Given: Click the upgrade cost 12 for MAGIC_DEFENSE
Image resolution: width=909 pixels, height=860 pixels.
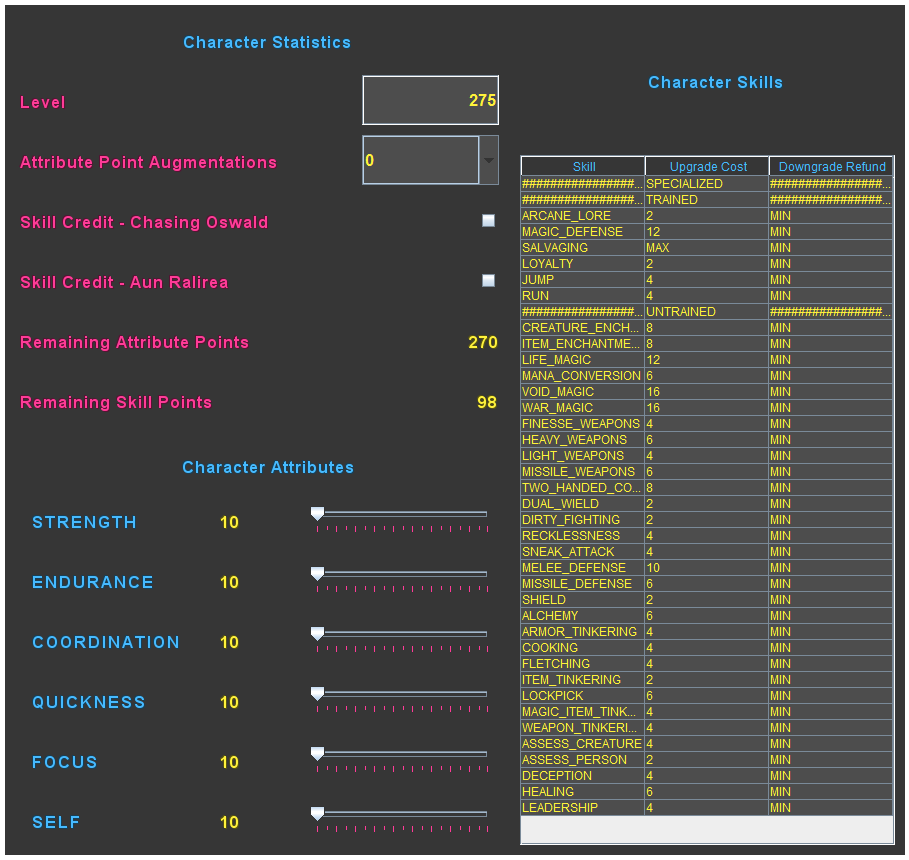Looking at the screenshot, I should (707, 232).
